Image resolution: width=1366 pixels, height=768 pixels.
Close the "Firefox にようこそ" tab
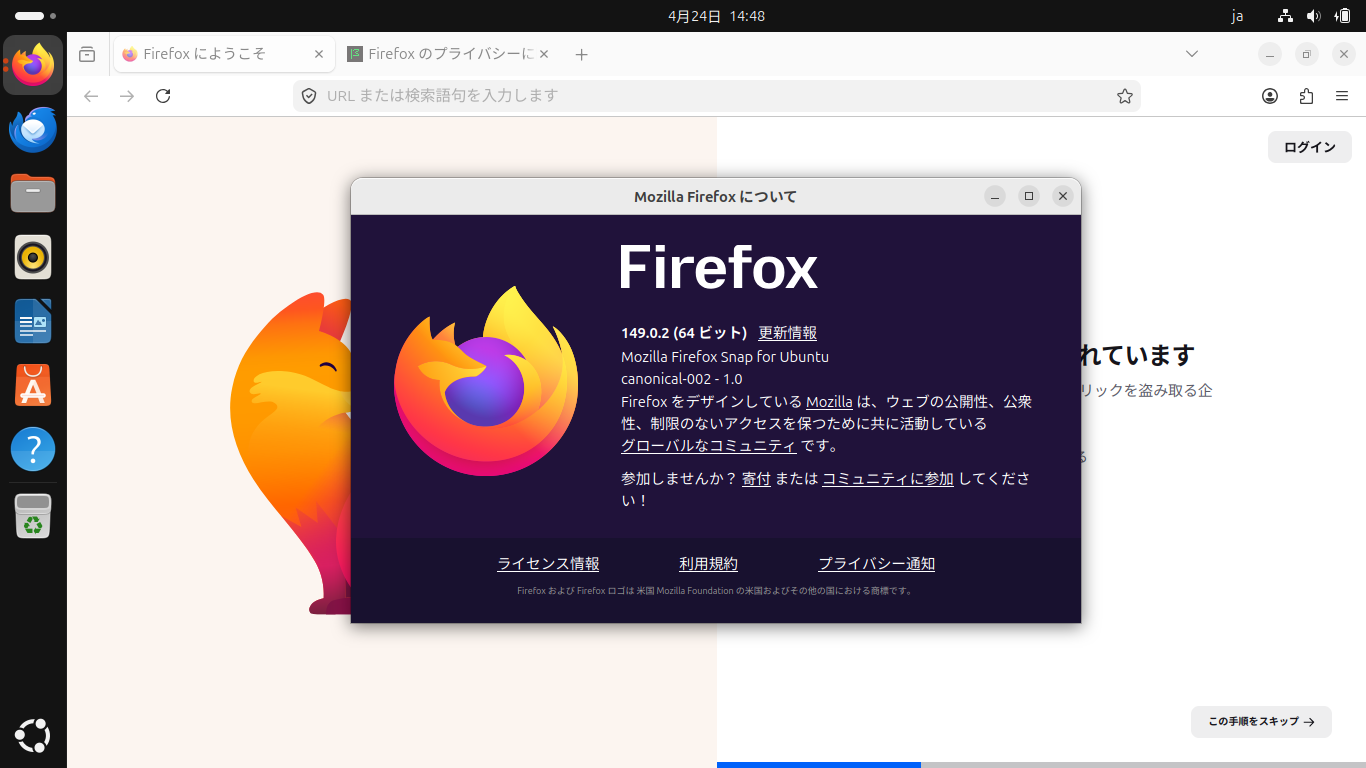pyautogui.click(x=319, y=54)
